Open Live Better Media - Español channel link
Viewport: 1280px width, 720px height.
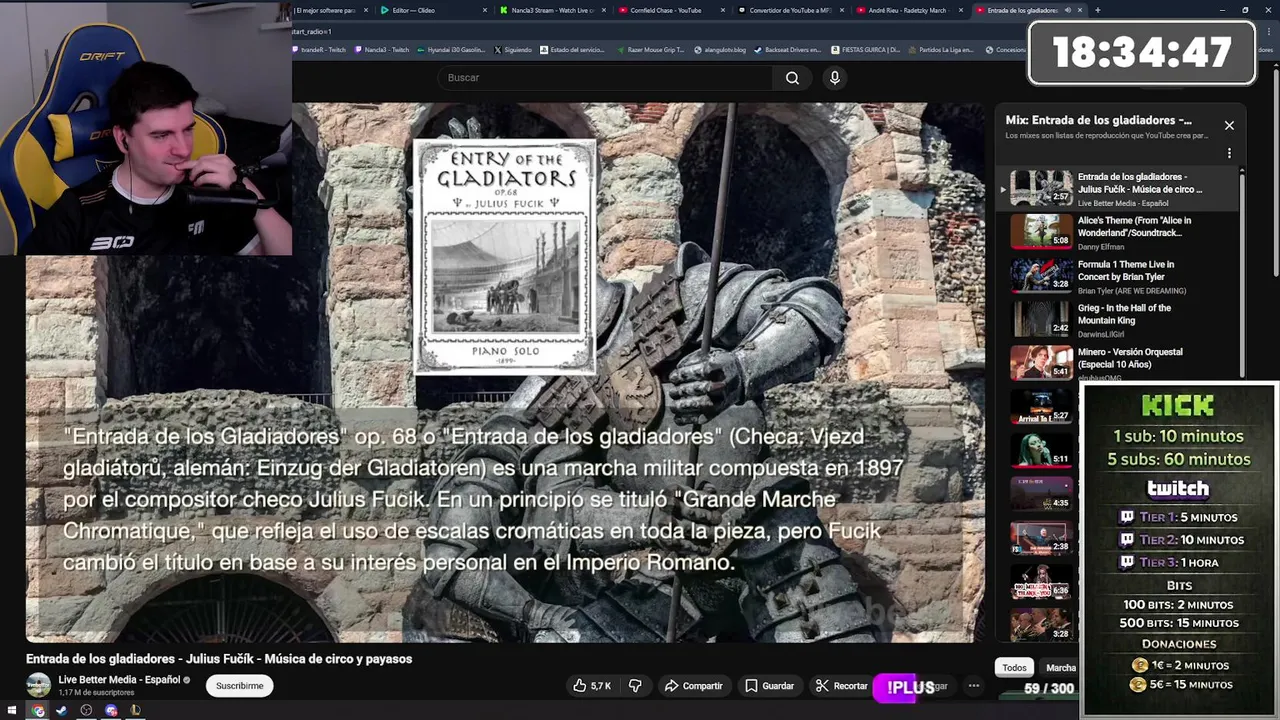[119, 680]
